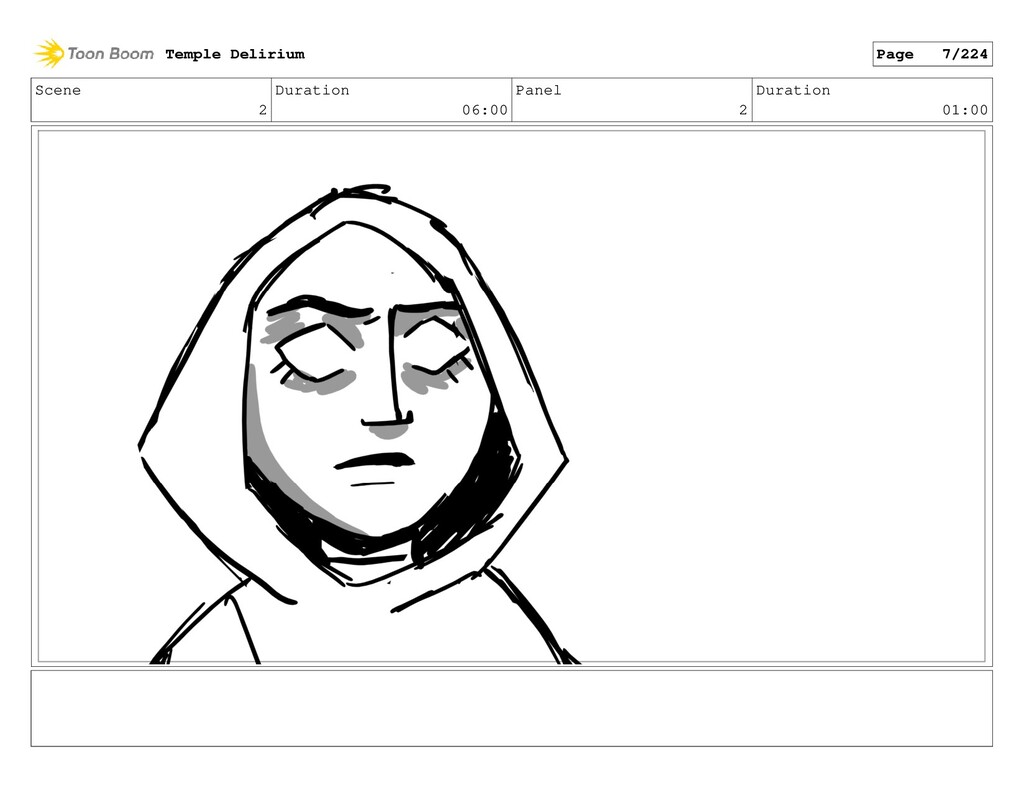Select the scene number value '2'
The width and height of the screenshot is (1024, 793).
[263, 110]
